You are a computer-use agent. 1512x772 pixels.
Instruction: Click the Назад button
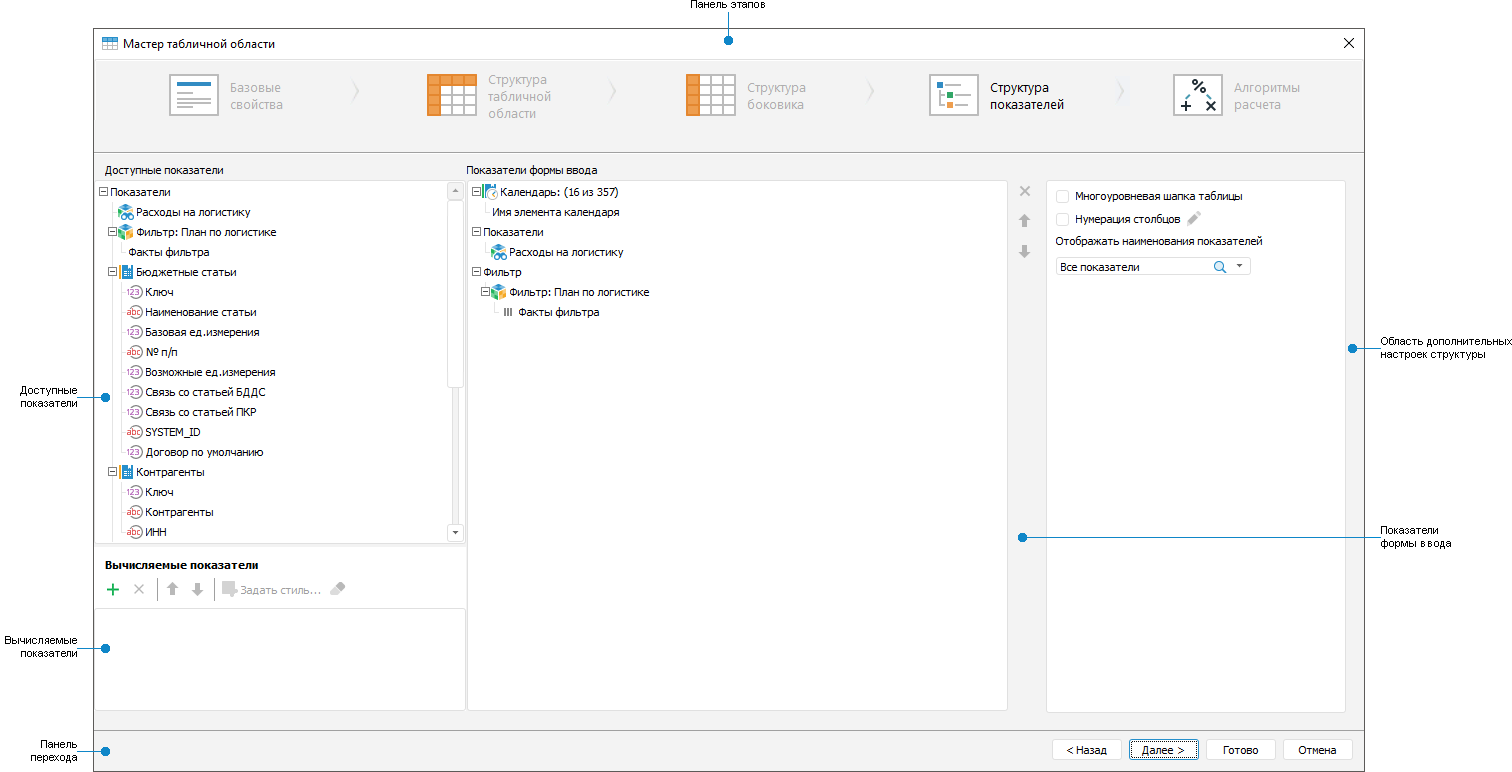coord(1086,750)
